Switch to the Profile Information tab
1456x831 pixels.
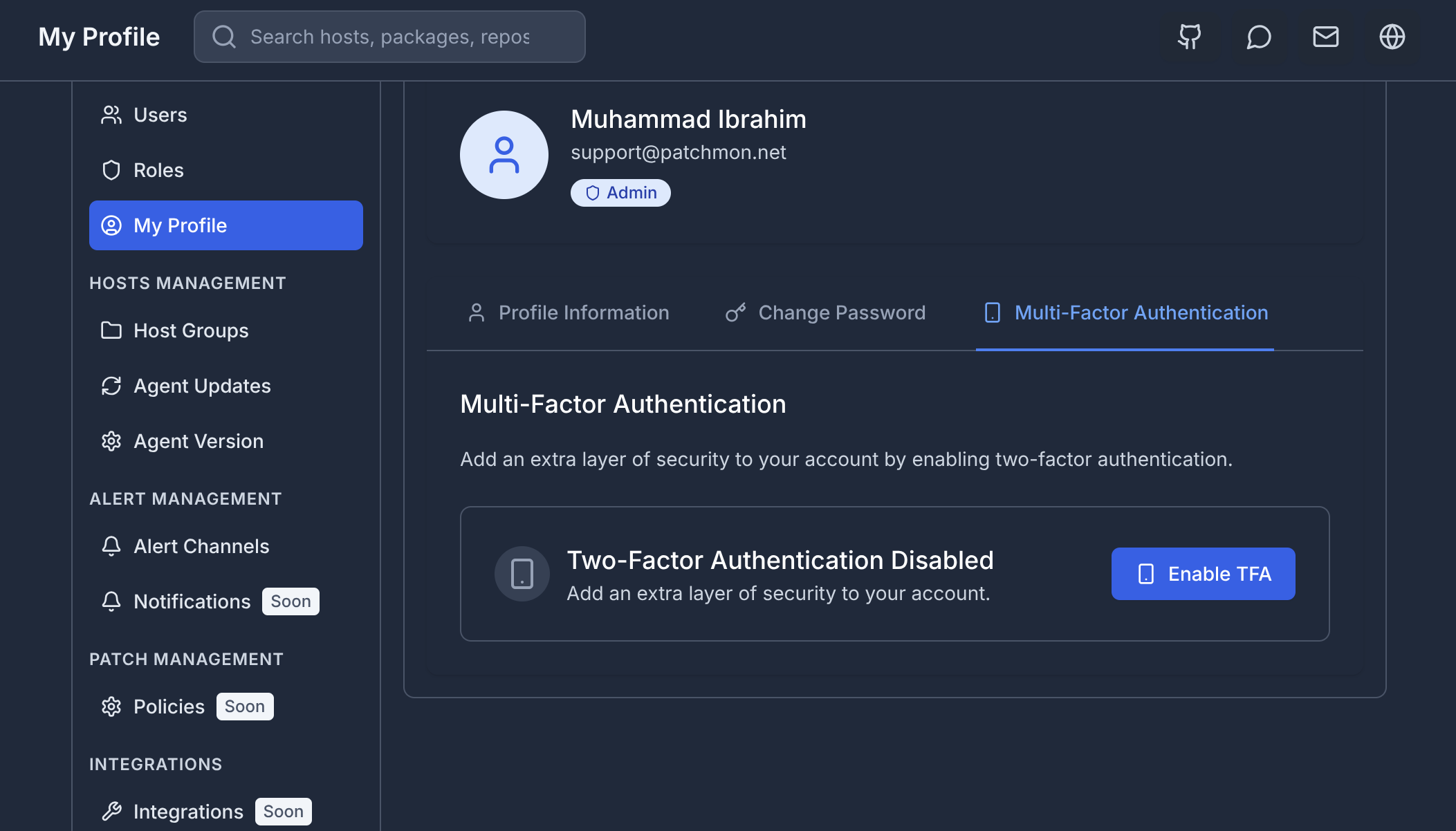tap(569, 312)
